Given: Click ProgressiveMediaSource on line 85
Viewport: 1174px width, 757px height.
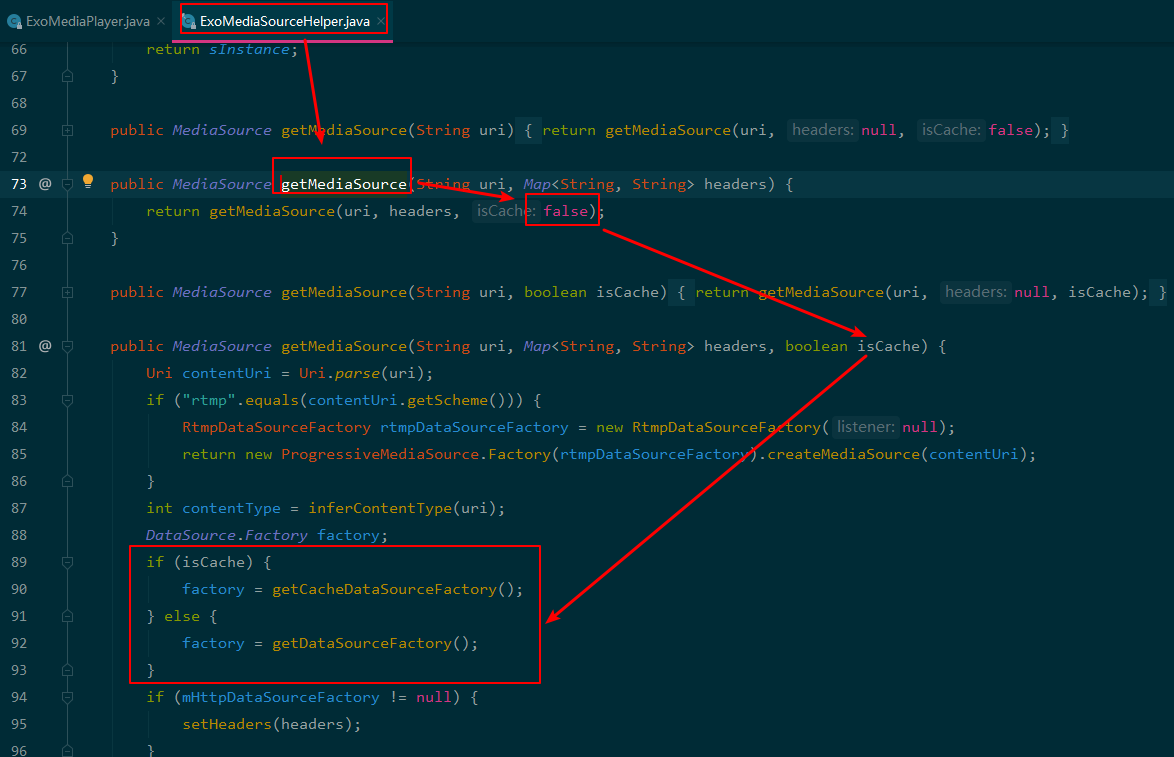Looking at the screenshot, I should point(380,454).
